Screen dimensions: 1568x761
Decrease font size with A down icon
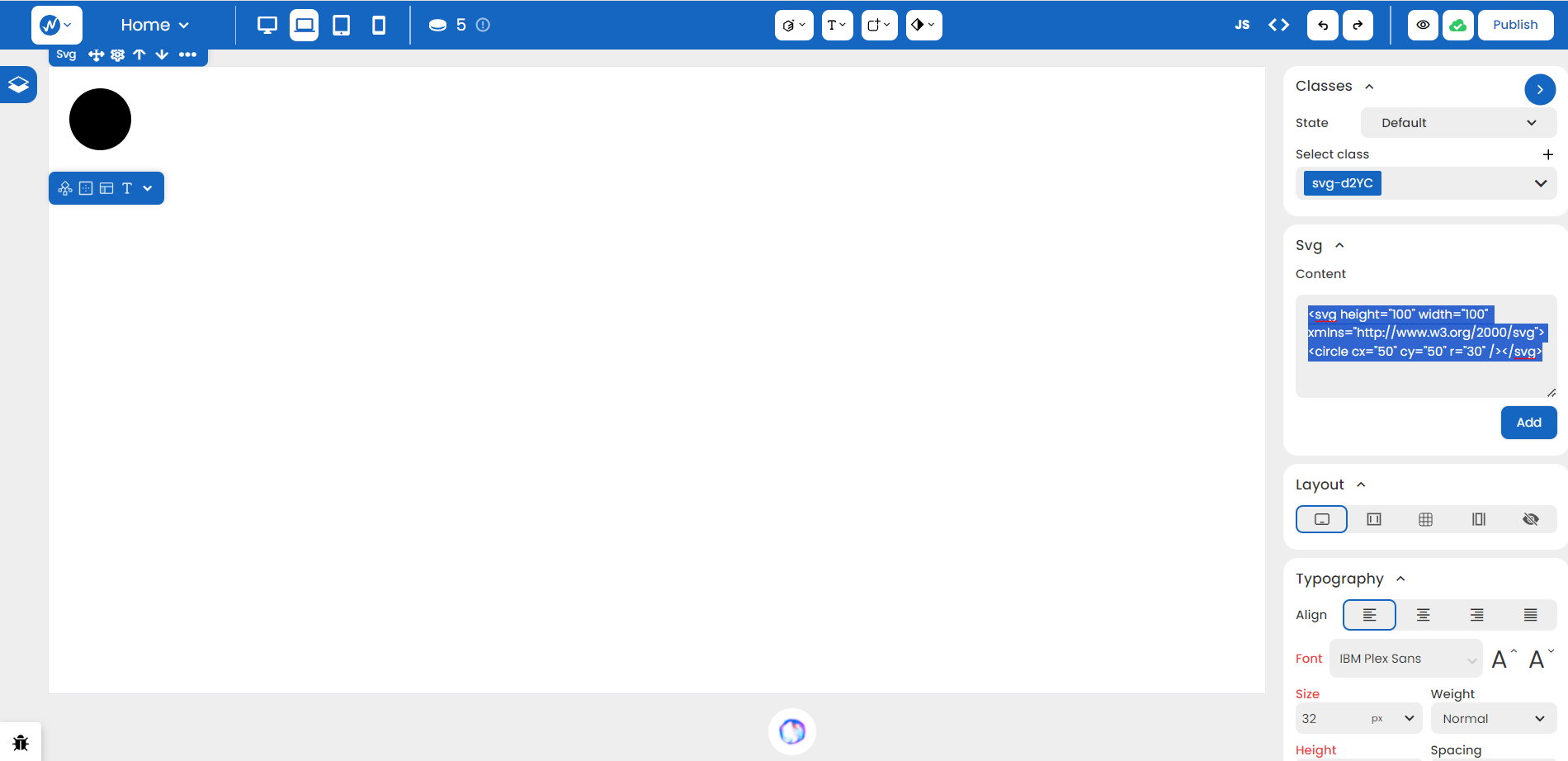coord(1540,659)
